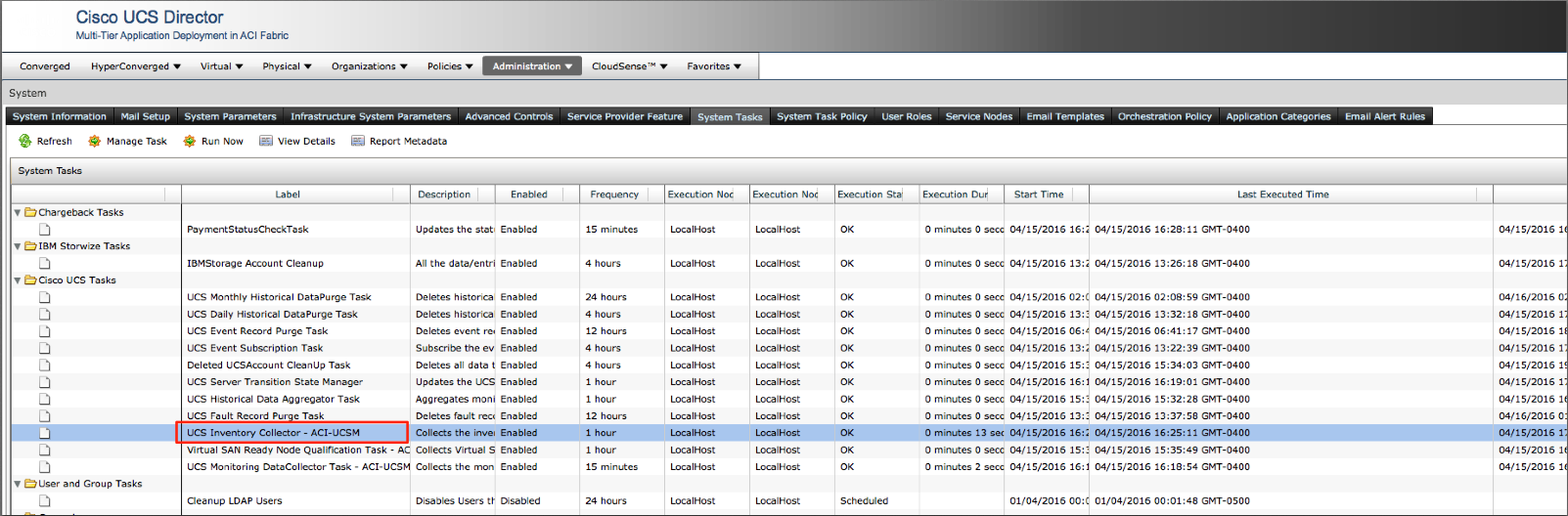Click document icon for UCS Server Transition State row
This screenshot has height=516, width=1568.
(45, 382)
